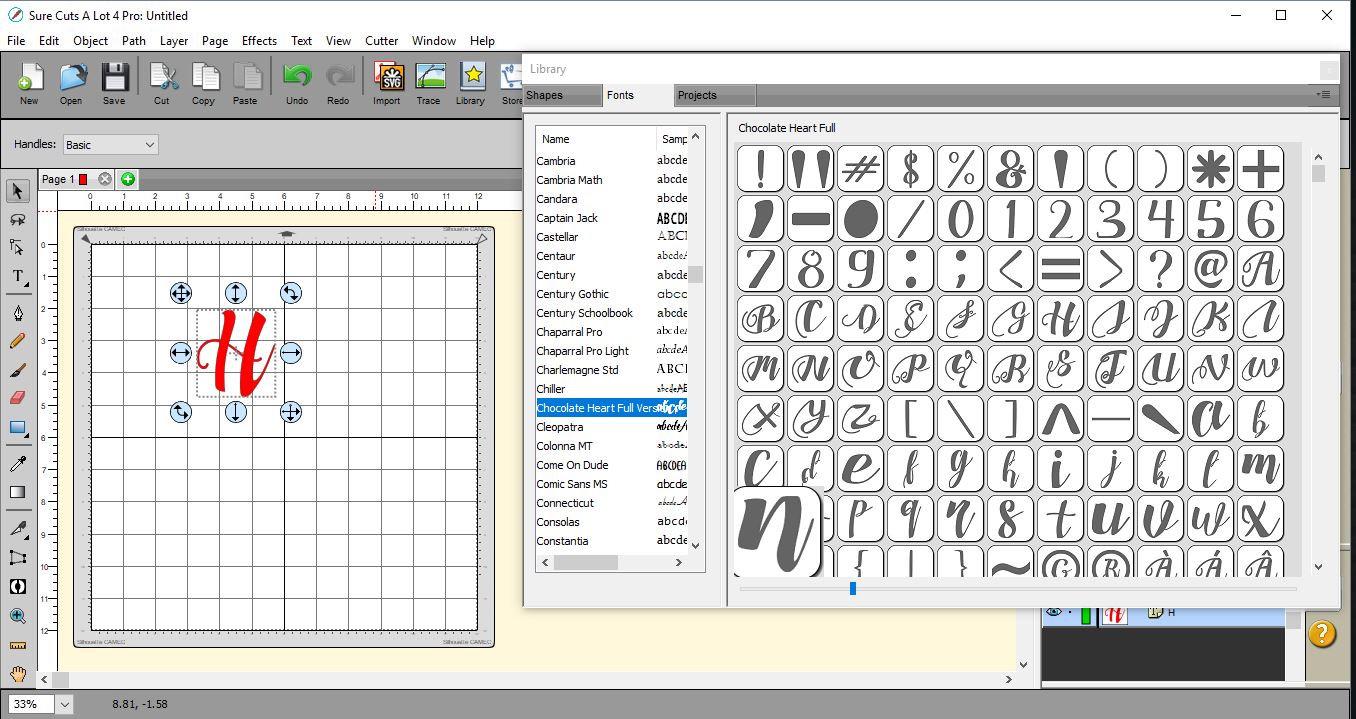This screenshot has height=719, width=1356.
Task: Select the Eyedropper tool
Action: click(x=17, y=463)
